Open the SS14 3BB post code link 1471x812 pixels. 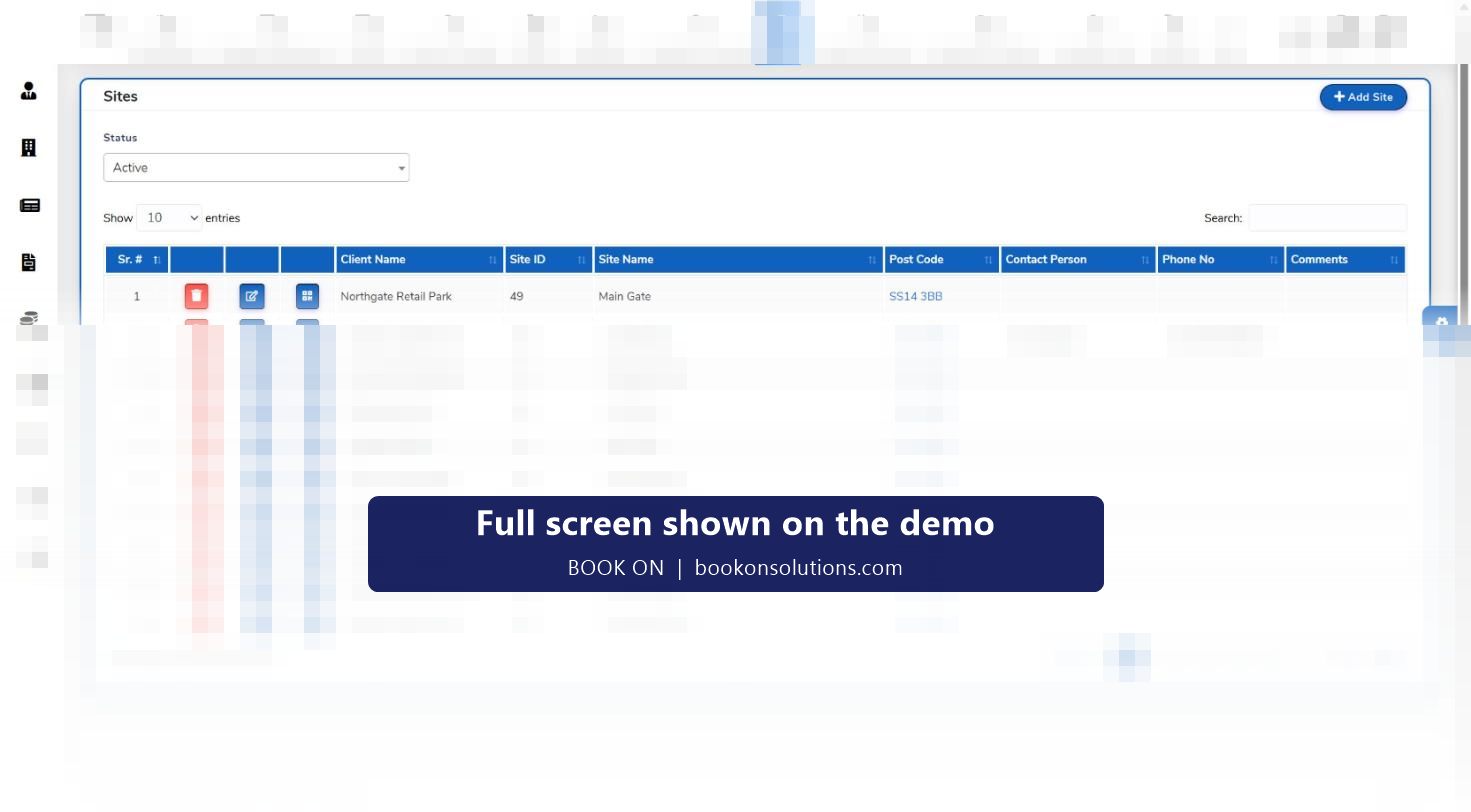pos(915,297)
